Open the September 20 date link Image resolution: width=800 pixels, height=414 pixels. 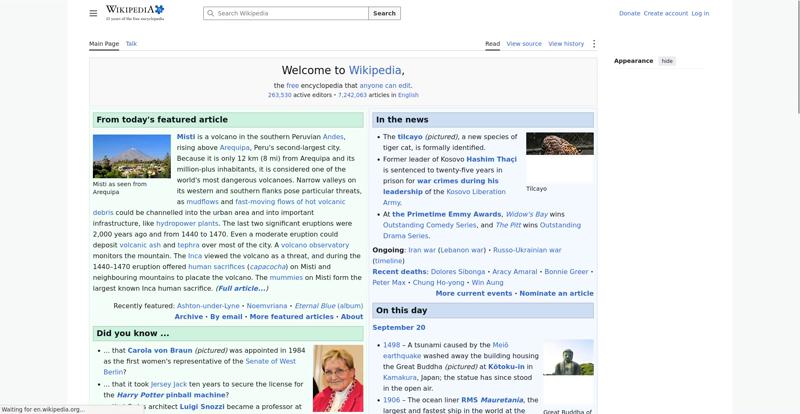click(398, 328)
